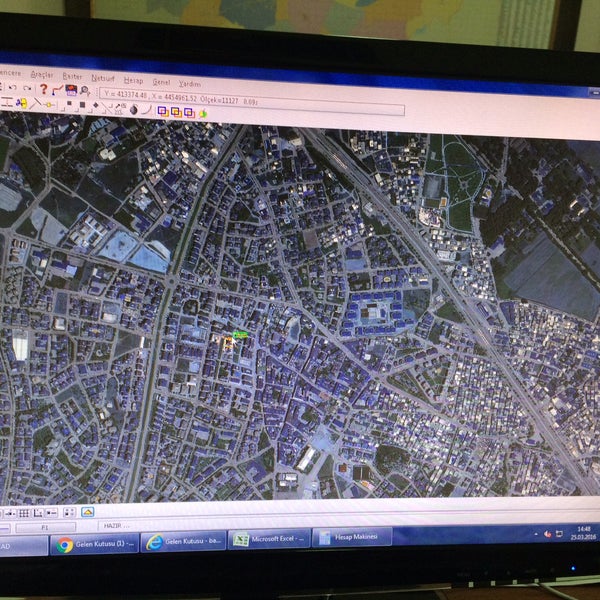Image resolution: width=600 pixels, height=600 pixels.
Task: Click the green-and-yellow pie icon
Action: [x=203, y=114]
